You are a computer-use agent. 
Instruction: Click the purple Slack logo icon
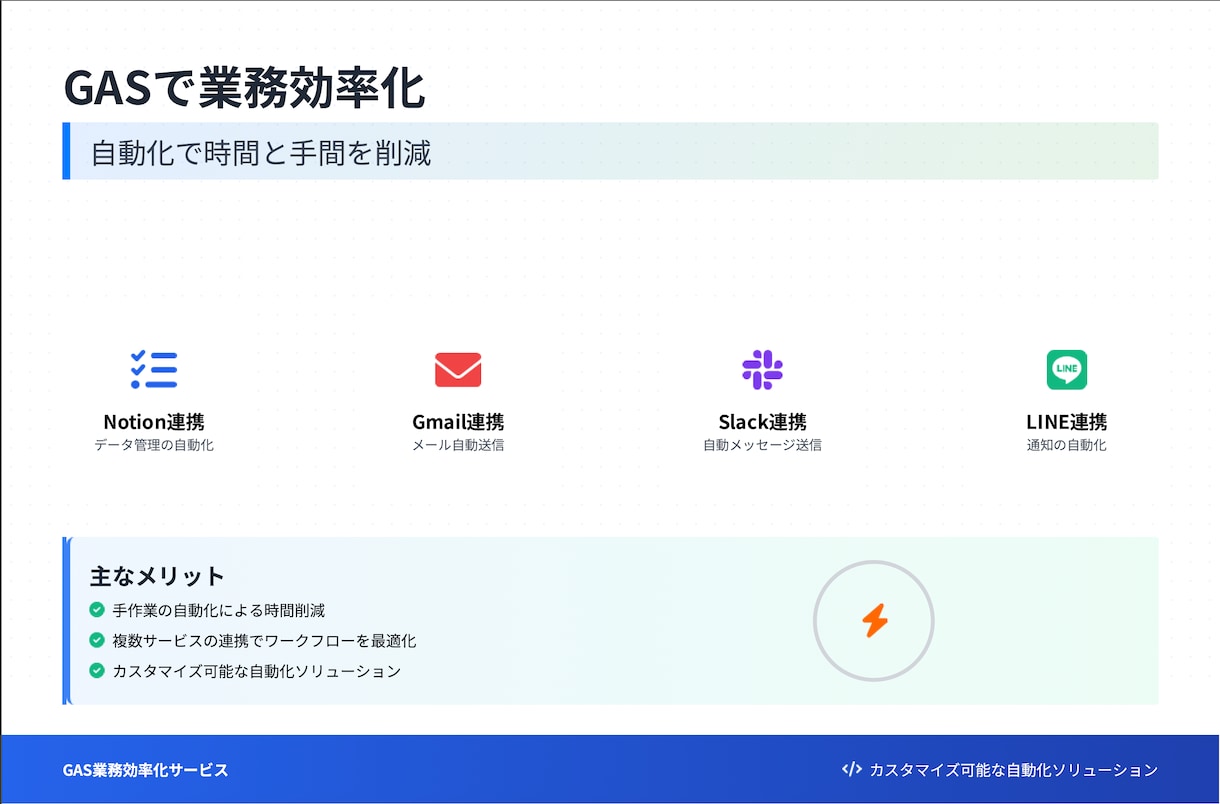click(762, 370)
